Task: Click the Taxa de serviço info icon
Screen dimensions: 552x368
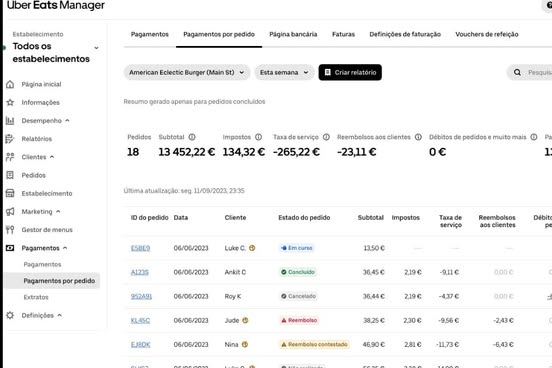Action: pyautogui.click(x=326, y=137)
